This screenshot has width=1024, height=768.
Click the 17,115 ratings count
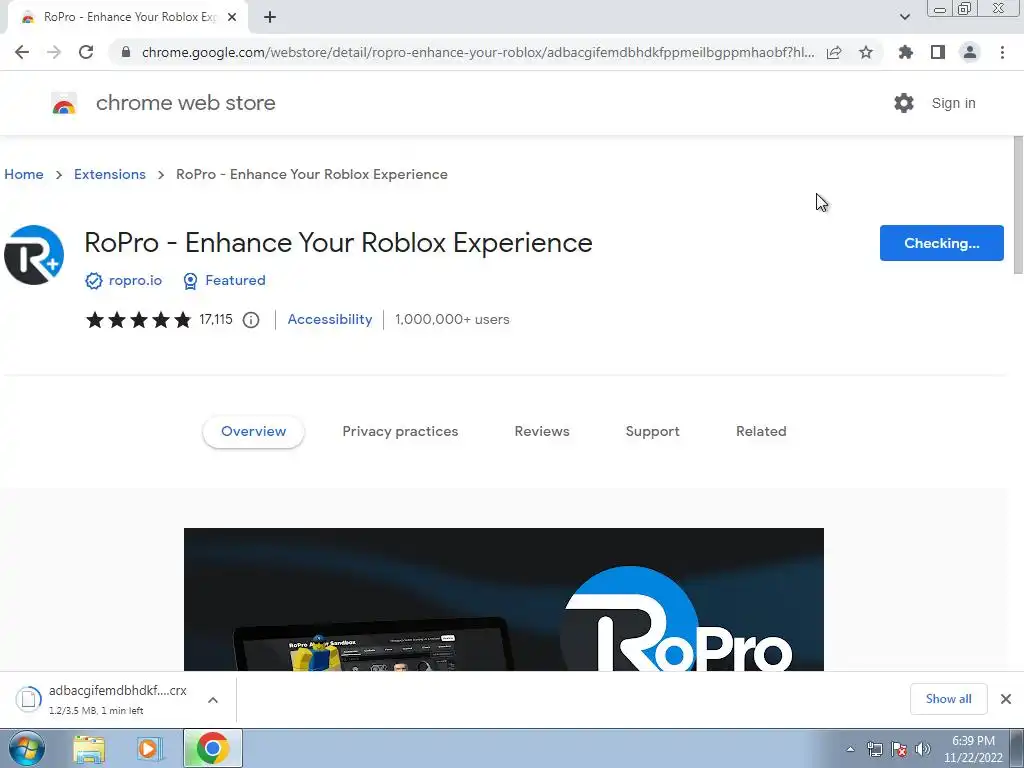tap(216, 319)
